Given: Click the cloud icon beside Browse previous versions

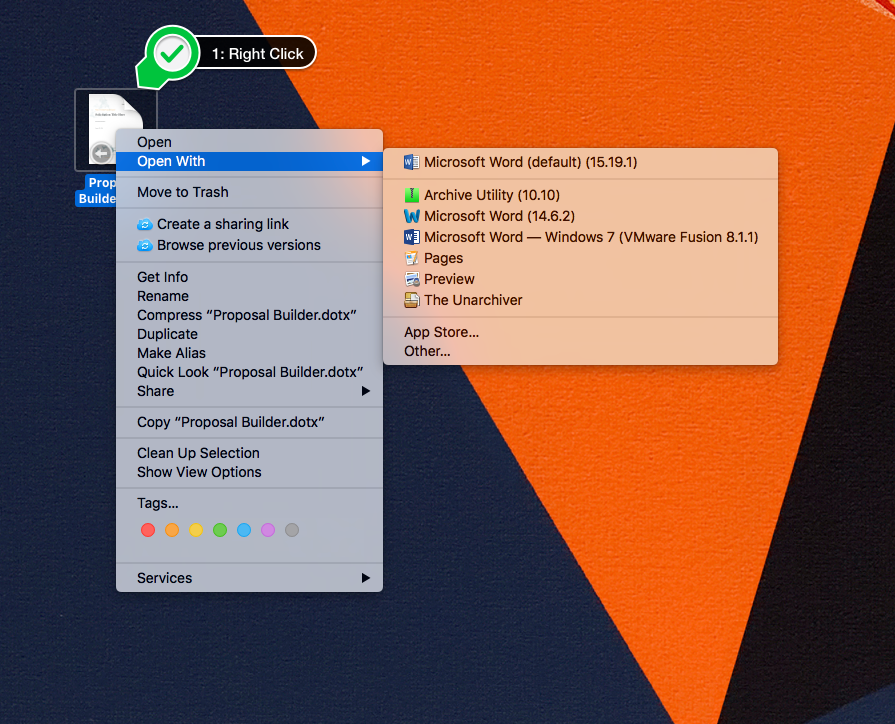Looking at the screenshot, I should (x=145, y=246).
